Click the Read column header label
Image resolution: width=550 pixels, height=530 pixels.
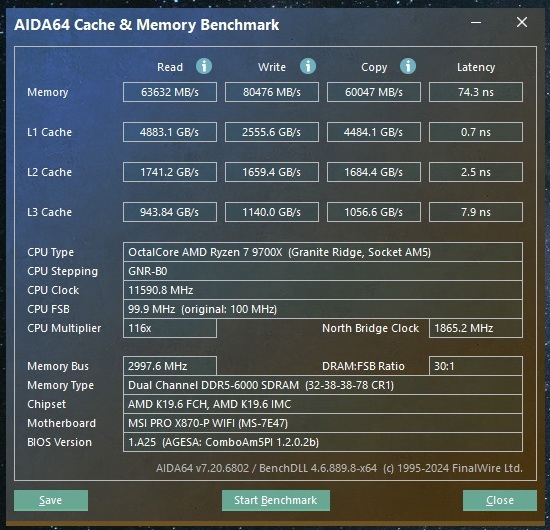[170, 67]
